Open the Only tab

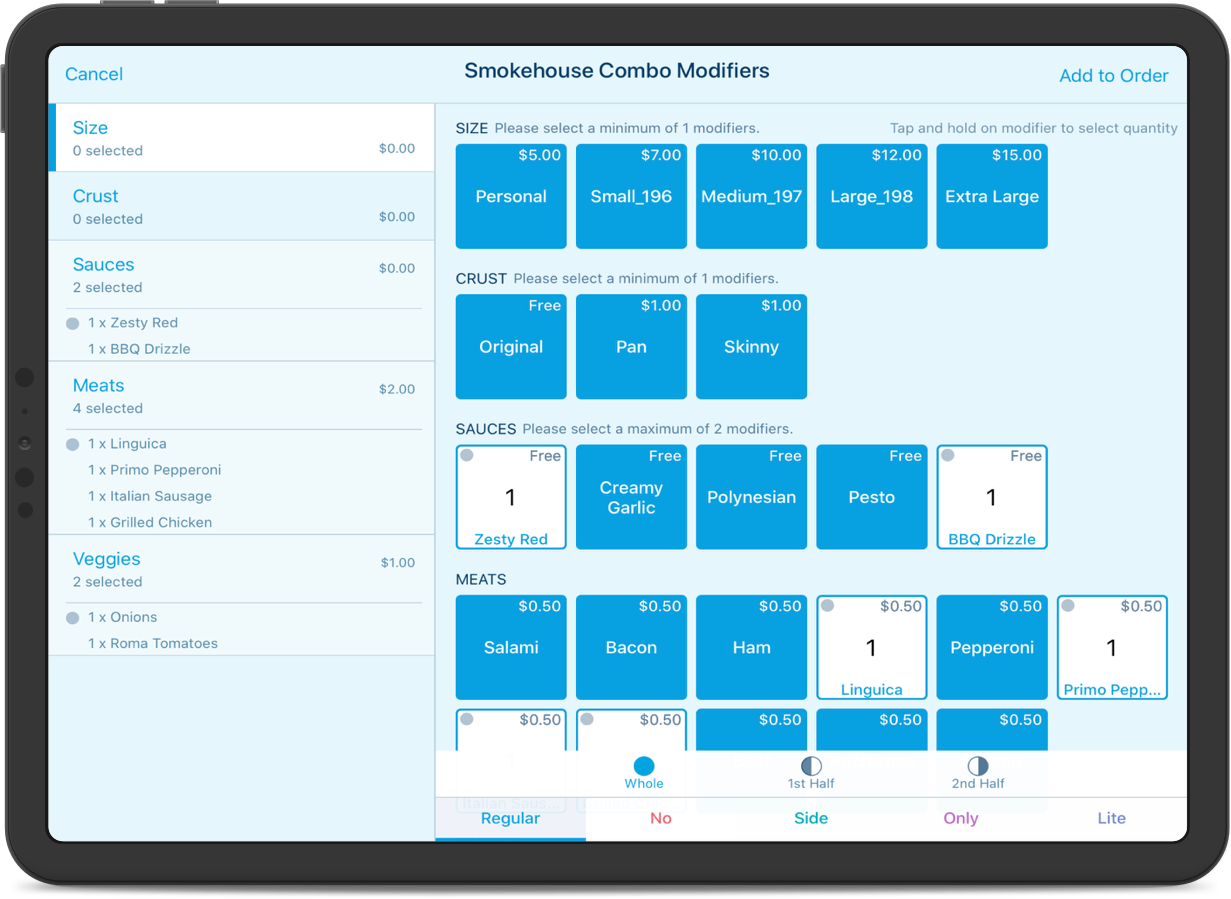pyautogui.click(x=960, y=818)
